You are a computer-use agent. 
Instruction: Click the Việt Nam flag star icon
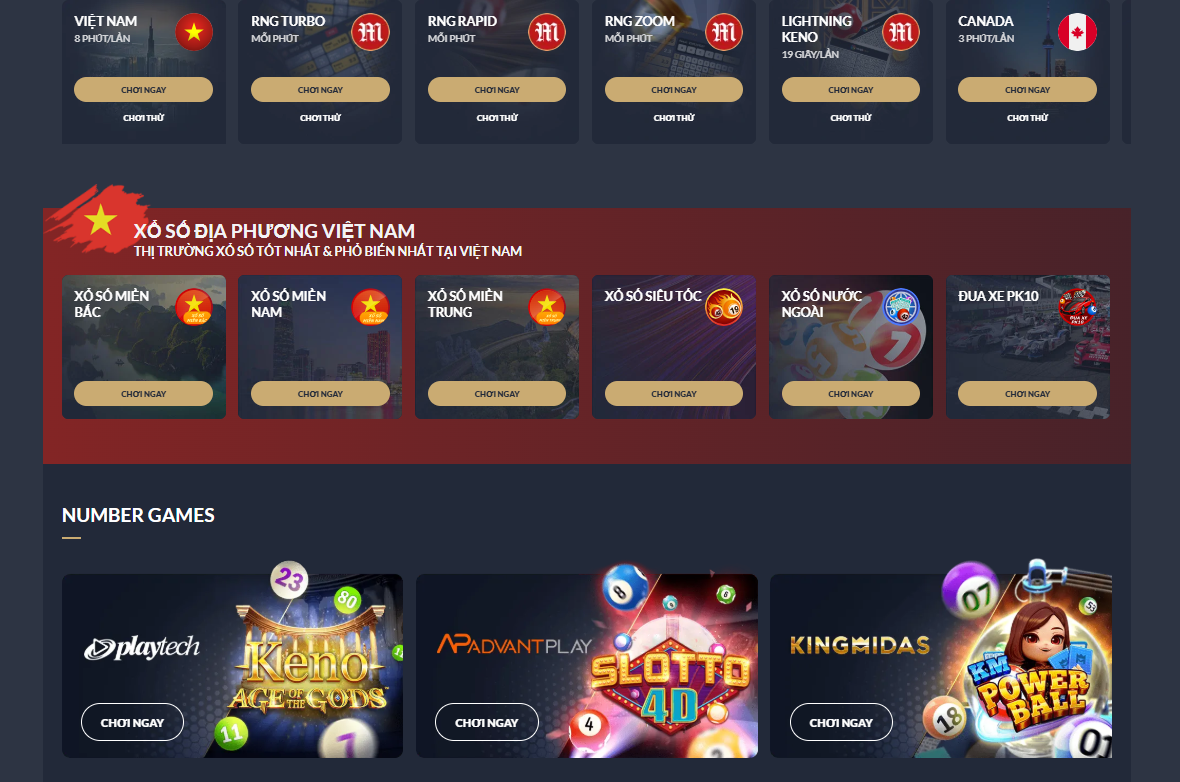coord(194,32)
